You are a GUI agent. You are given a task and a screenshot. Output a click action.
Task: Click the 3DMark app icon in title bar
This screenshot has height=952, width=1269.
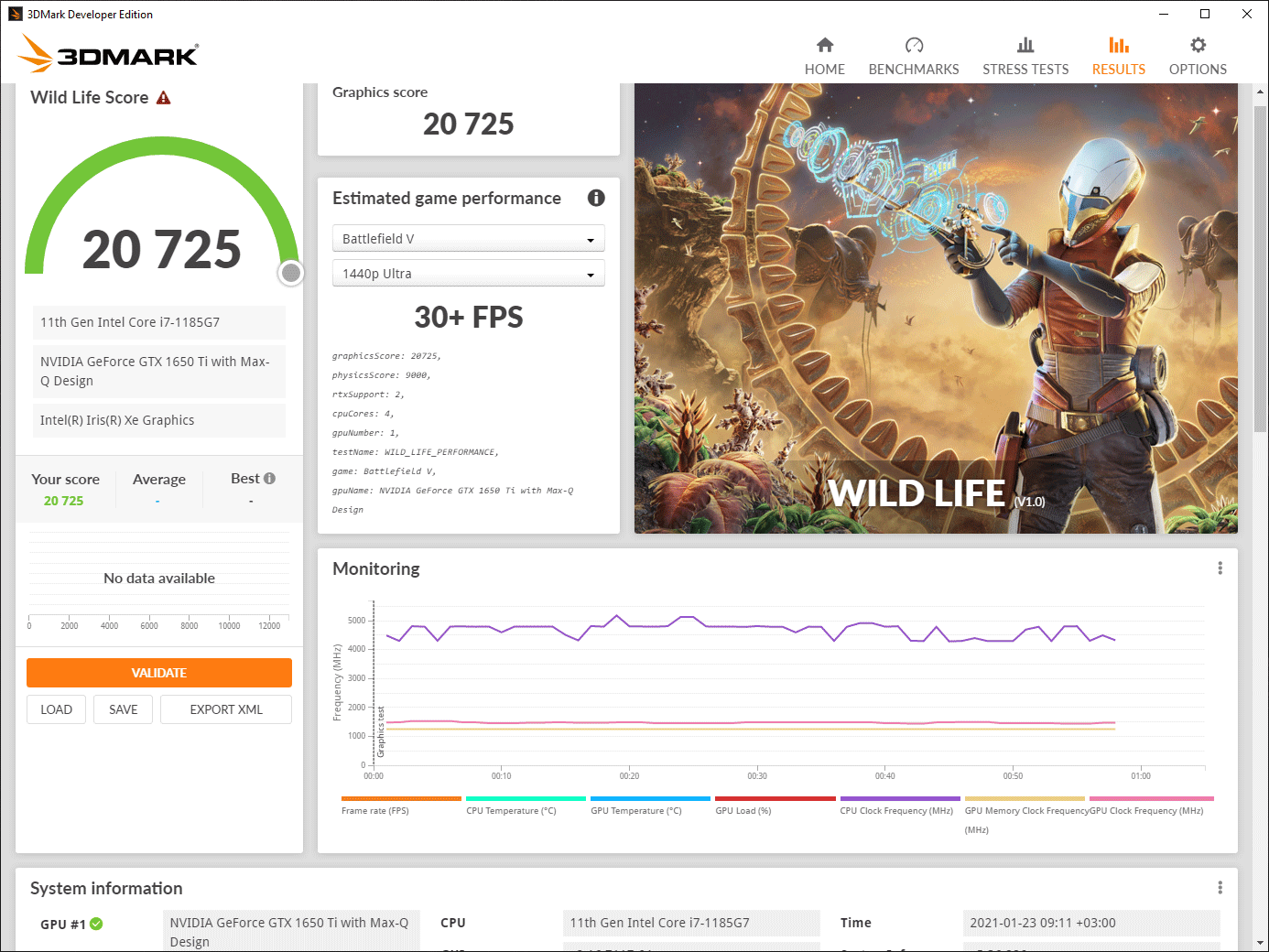(15, 14)
